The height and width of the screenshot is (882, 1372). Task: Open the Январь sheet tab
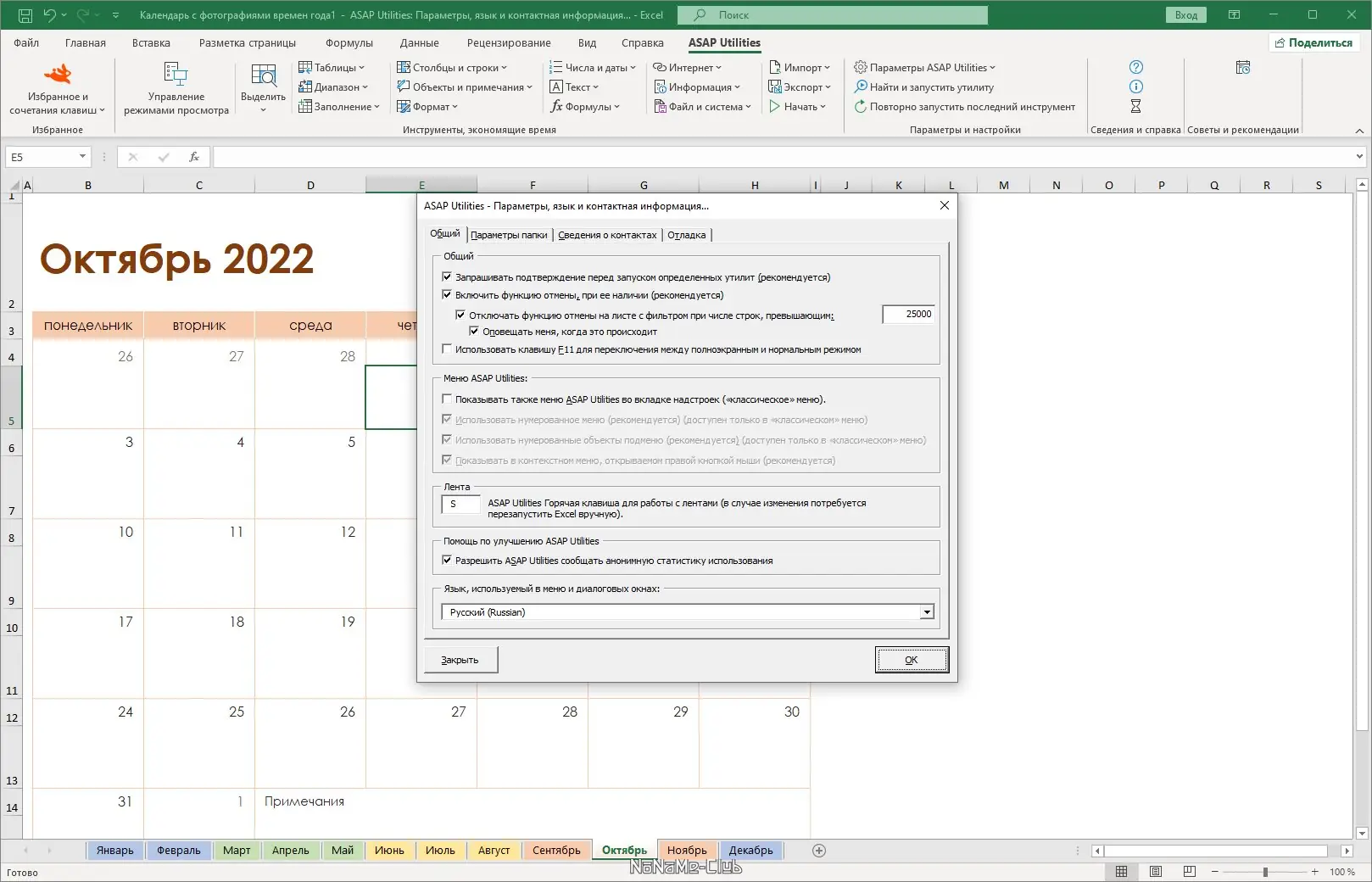pyautogui.click(x=115, y=851)
